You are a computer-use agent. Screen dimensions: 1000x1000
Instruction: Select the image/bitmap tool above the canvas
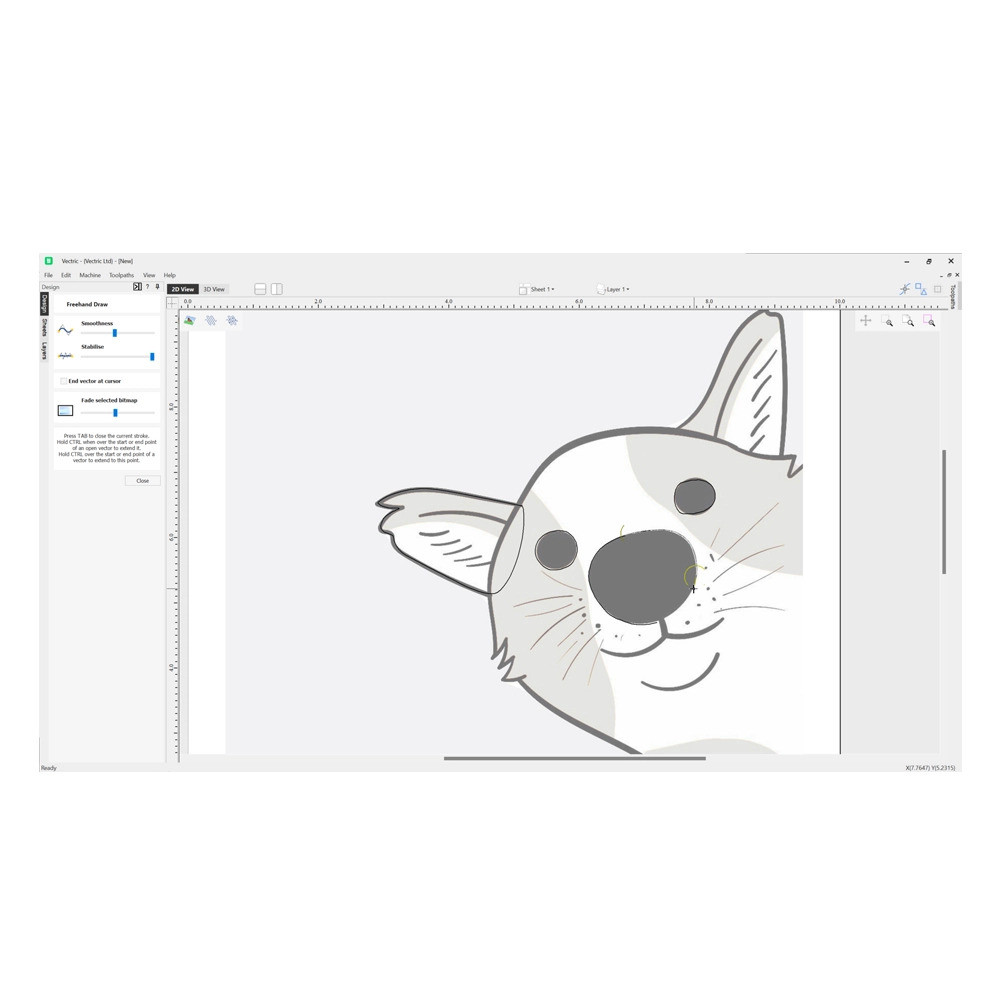189,321
